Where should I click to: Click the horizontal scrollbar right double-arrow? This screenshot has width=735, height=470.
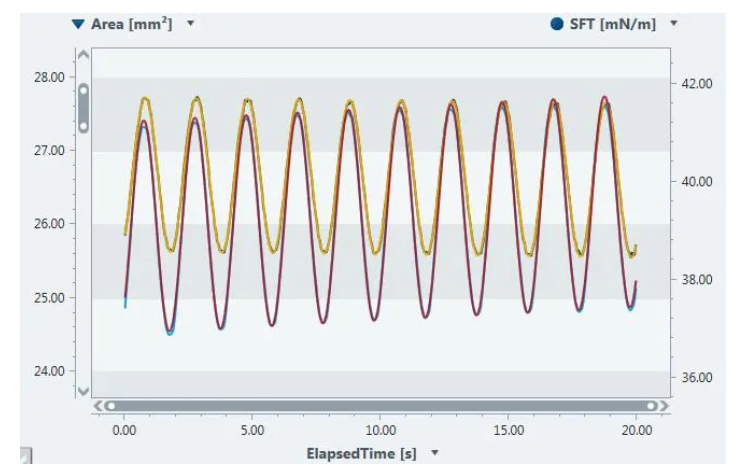click(x=664, y=406)
